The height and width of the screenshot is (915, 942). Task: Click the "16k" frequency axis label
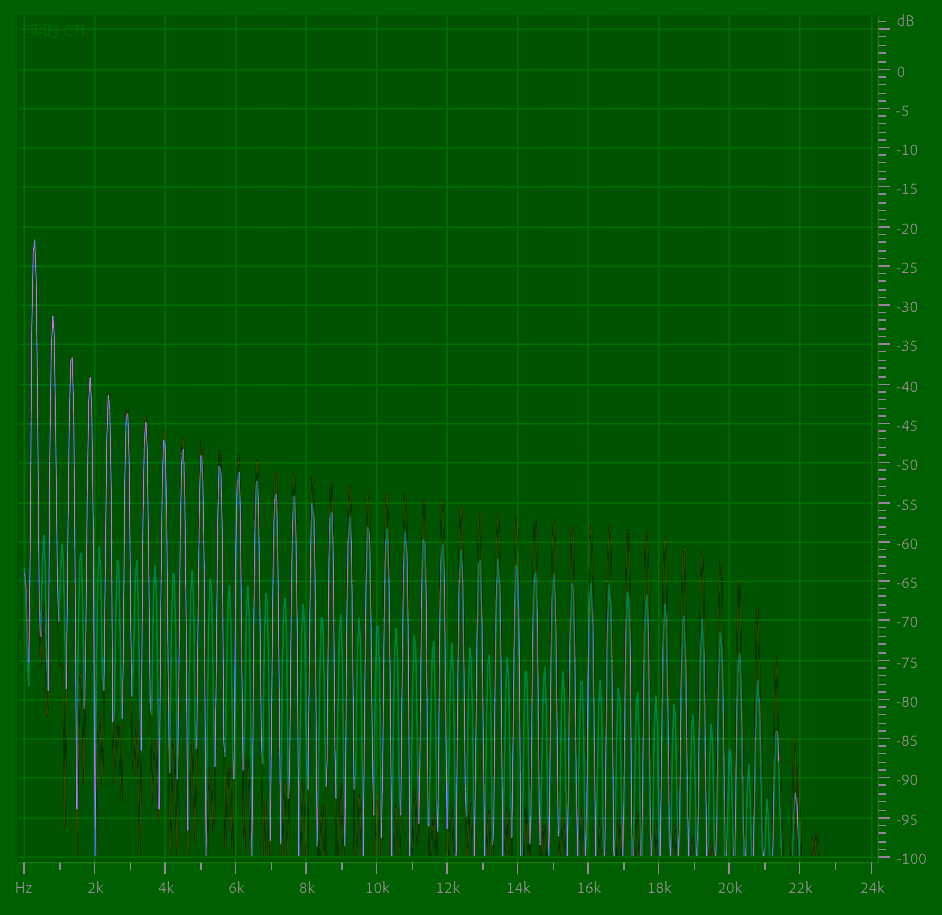[x=589, y=888]
